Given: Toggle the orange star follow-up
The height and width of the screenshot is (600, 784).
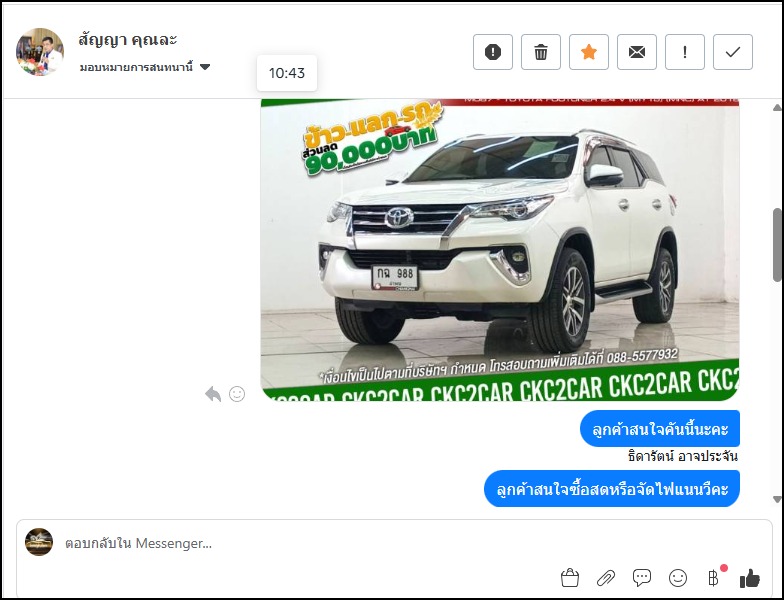Looking at the screenshot, I should (588, 52).
